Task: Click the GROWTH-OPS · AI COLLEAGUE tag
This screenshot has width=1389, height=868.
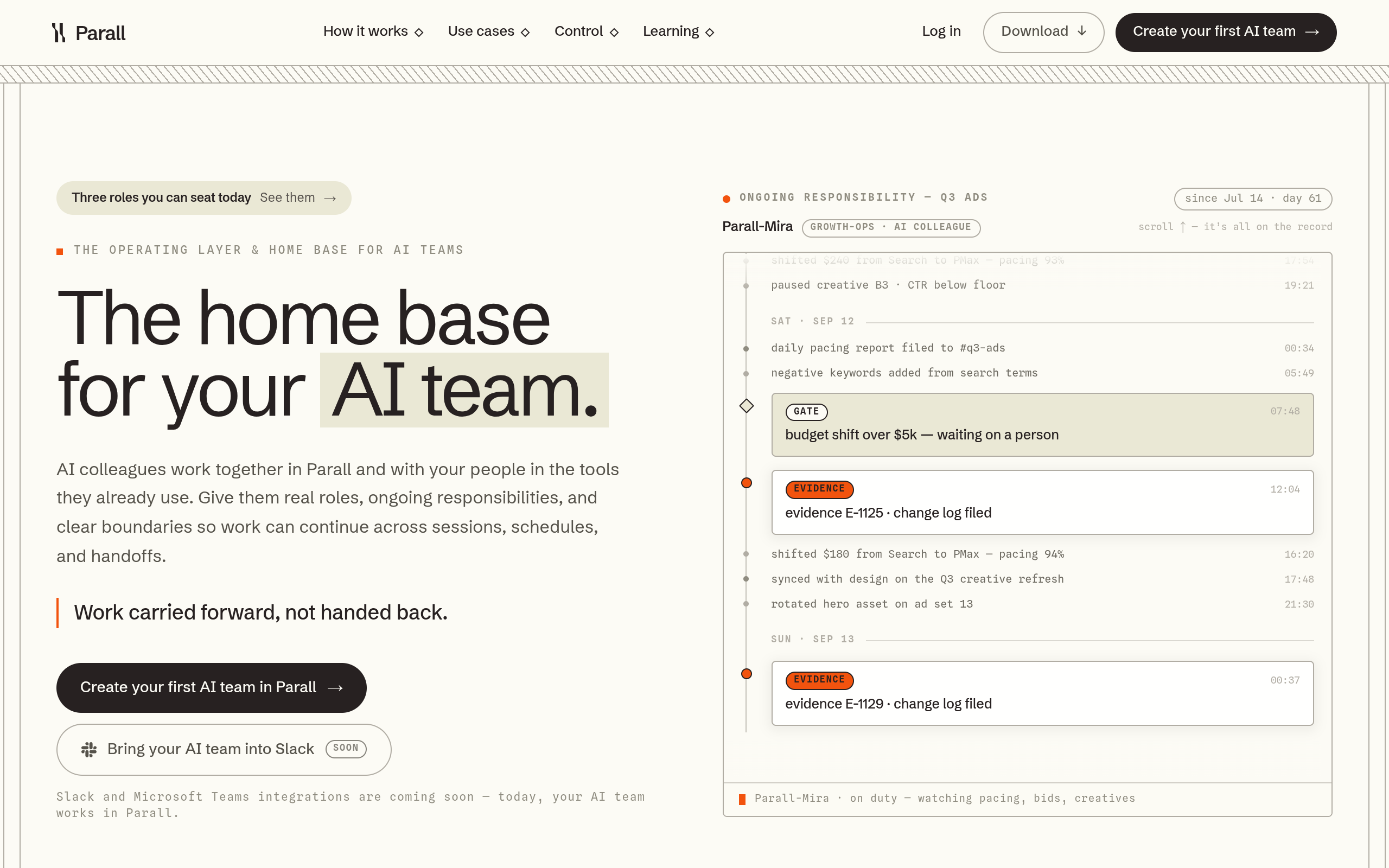Action: tap(891, 227)
